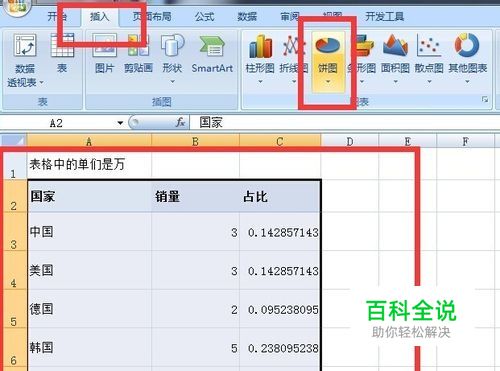
Task: Select column F header
Action: coord(466,141)
